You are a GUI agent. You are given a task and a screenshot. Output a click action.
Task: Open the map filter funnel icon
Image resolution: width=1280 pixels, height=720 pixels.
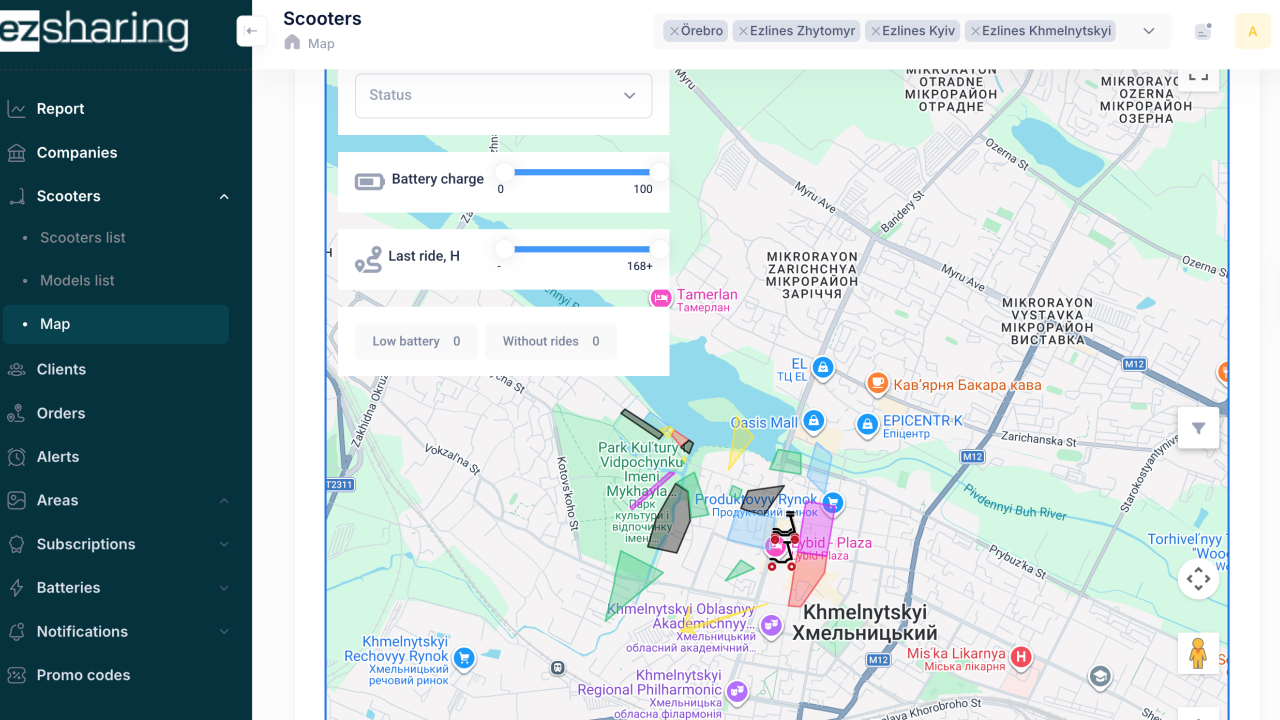coord(1198,427)
